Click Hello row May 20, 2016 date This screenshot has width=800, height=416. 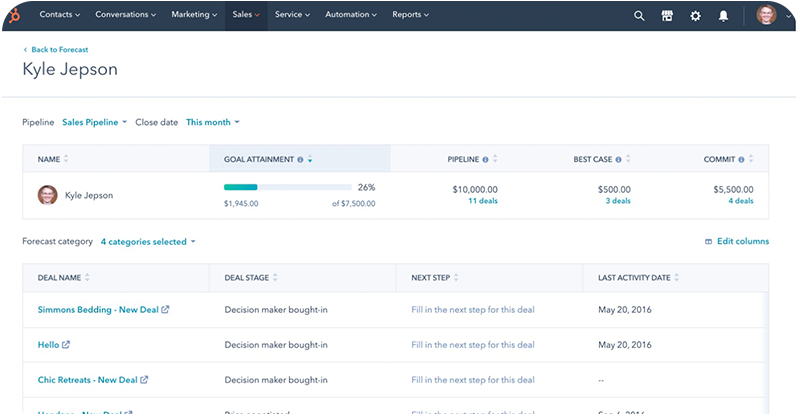(625, 345)
